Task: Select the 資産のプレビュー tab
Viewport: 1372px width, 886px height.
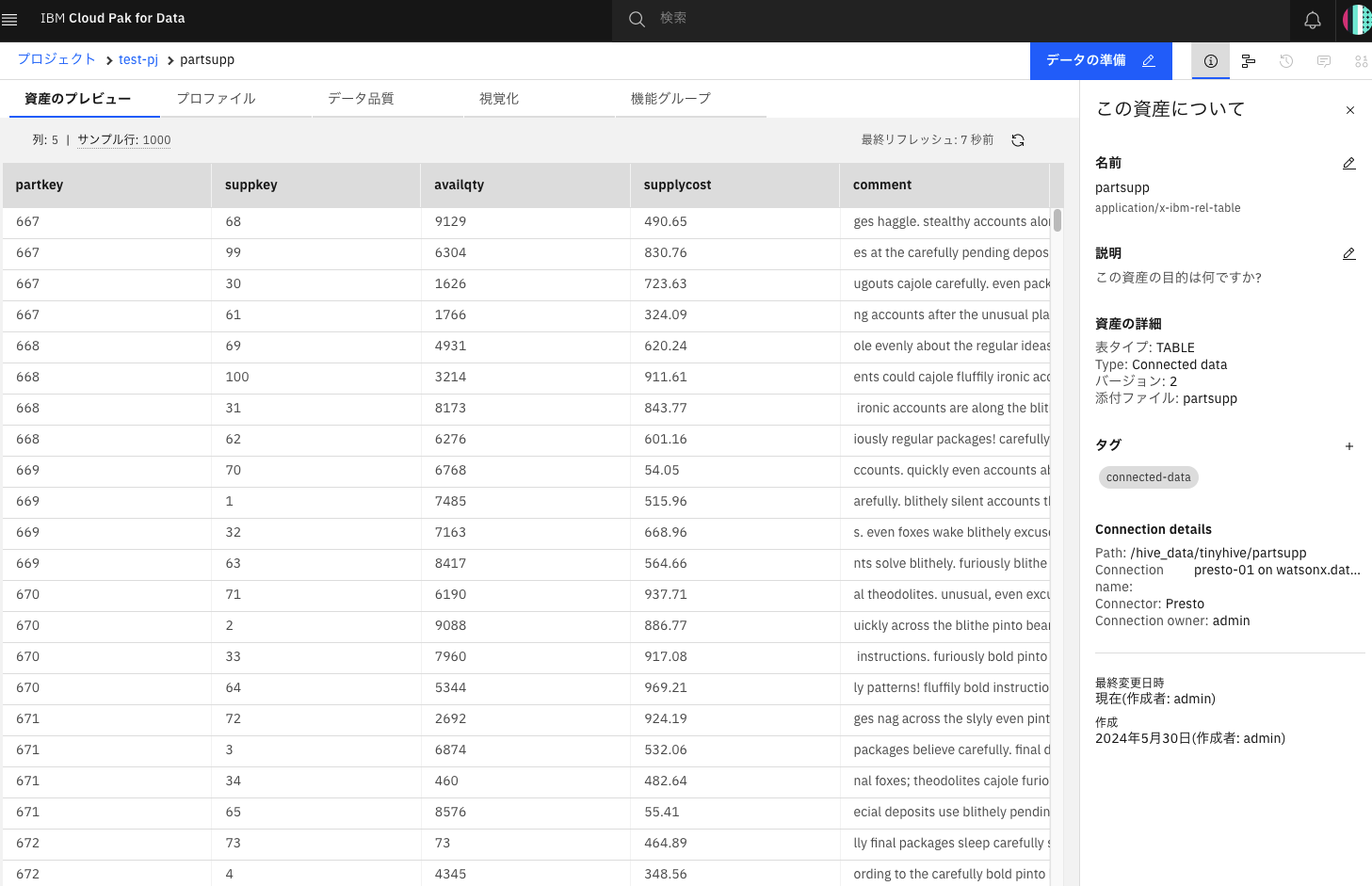Action: (x=85, y=99)
